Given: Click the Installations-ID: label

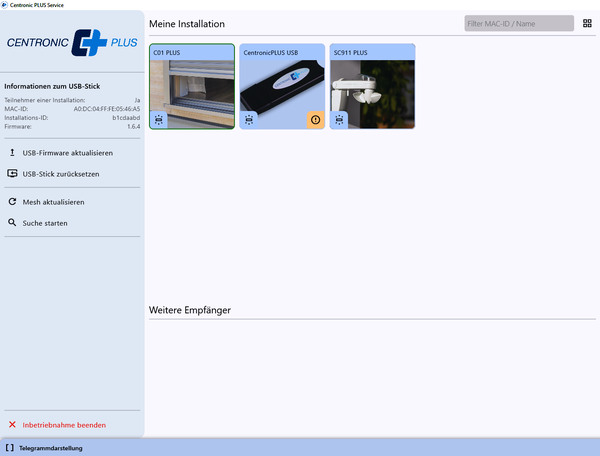Looking at the screenshot, I should pos(26,117).
